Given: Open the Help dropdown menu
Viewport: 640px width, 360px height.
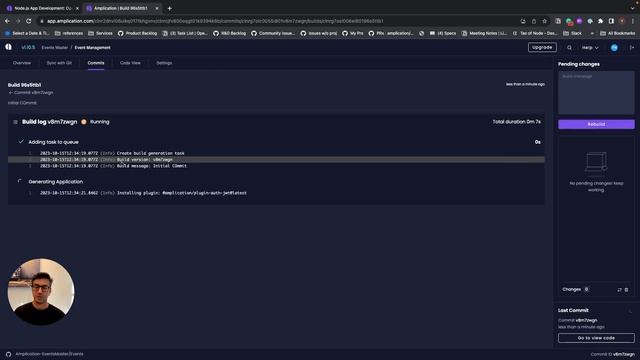Looking at the screenshot, I should 590,48.
